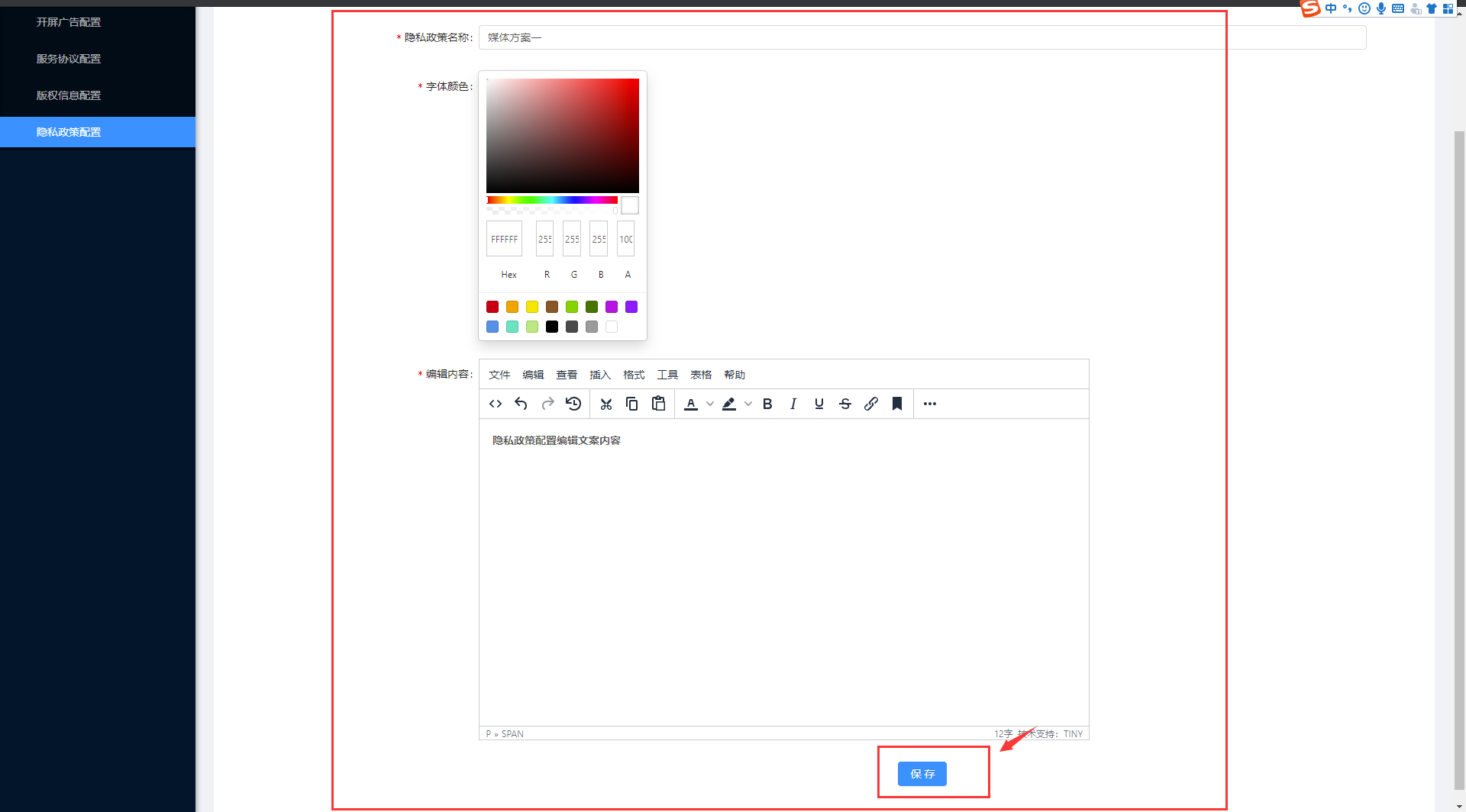Pick the black preset color swatch
The height and width of the screenshot is (812, 1466).
(x=552, y=327)
